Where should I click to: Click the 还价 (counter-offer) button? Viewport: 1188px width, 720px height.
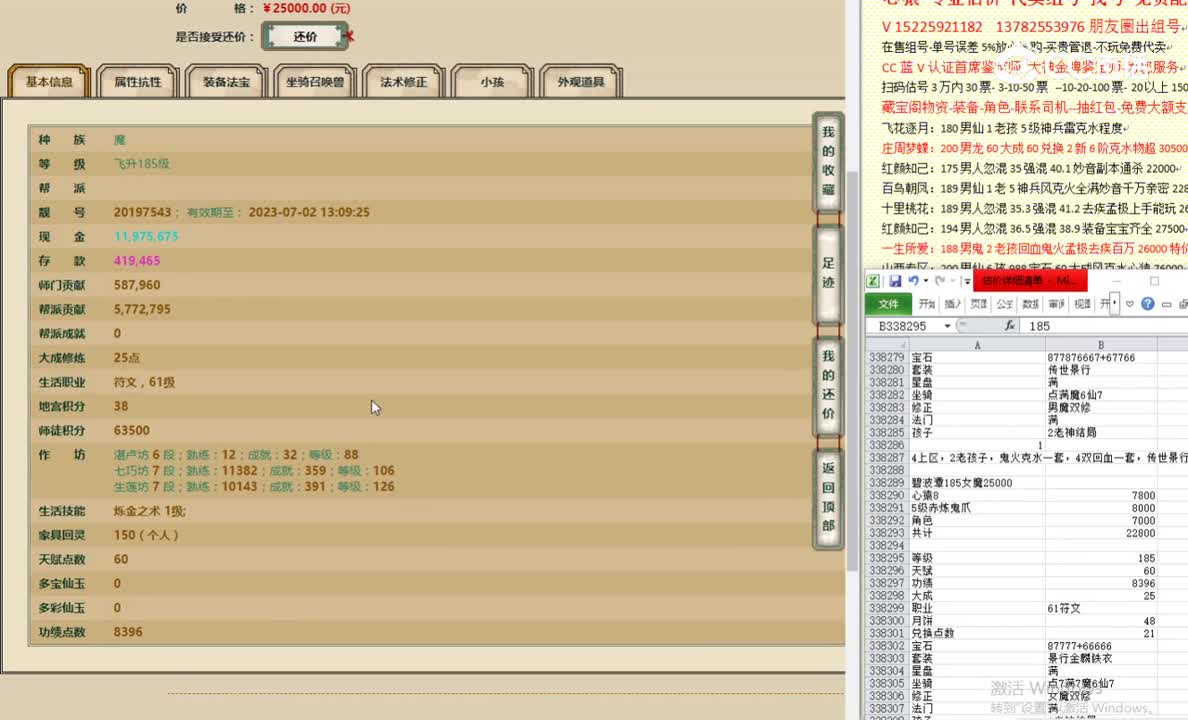305,36
